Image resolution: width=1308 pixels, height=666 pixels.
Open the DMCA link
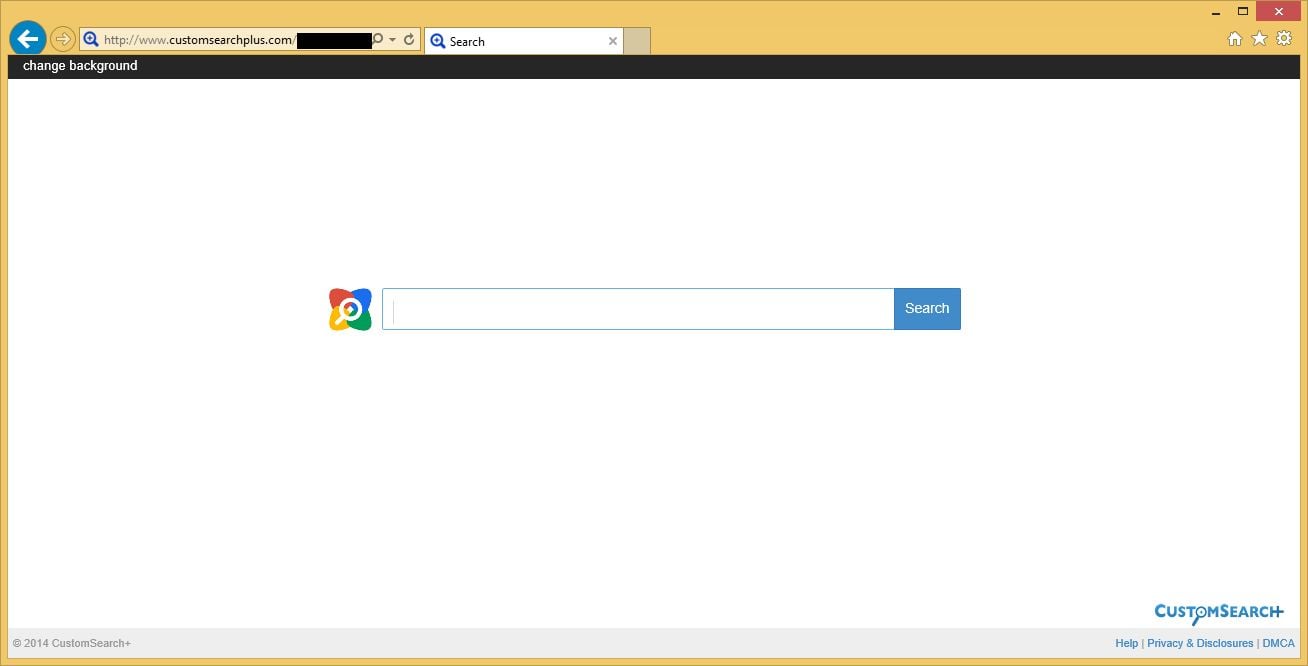pyautogui.click(x=1278, y=643)
